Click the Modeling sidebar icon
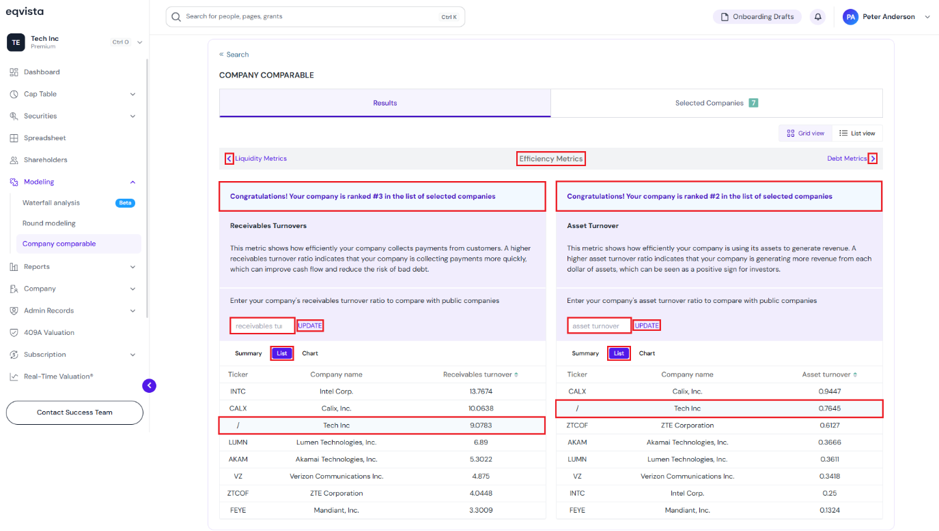 (14, 182)
